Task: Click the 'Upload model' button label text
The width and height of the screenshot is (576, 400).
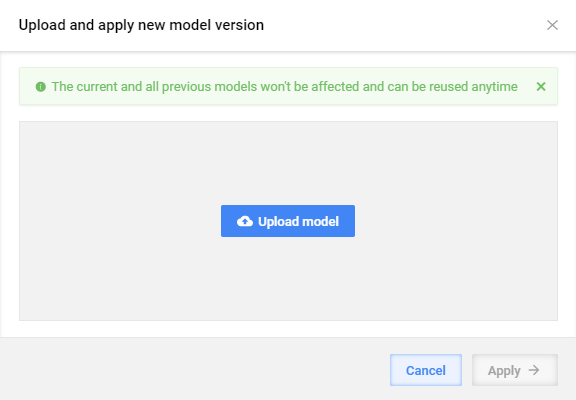Action: (298, 221)
